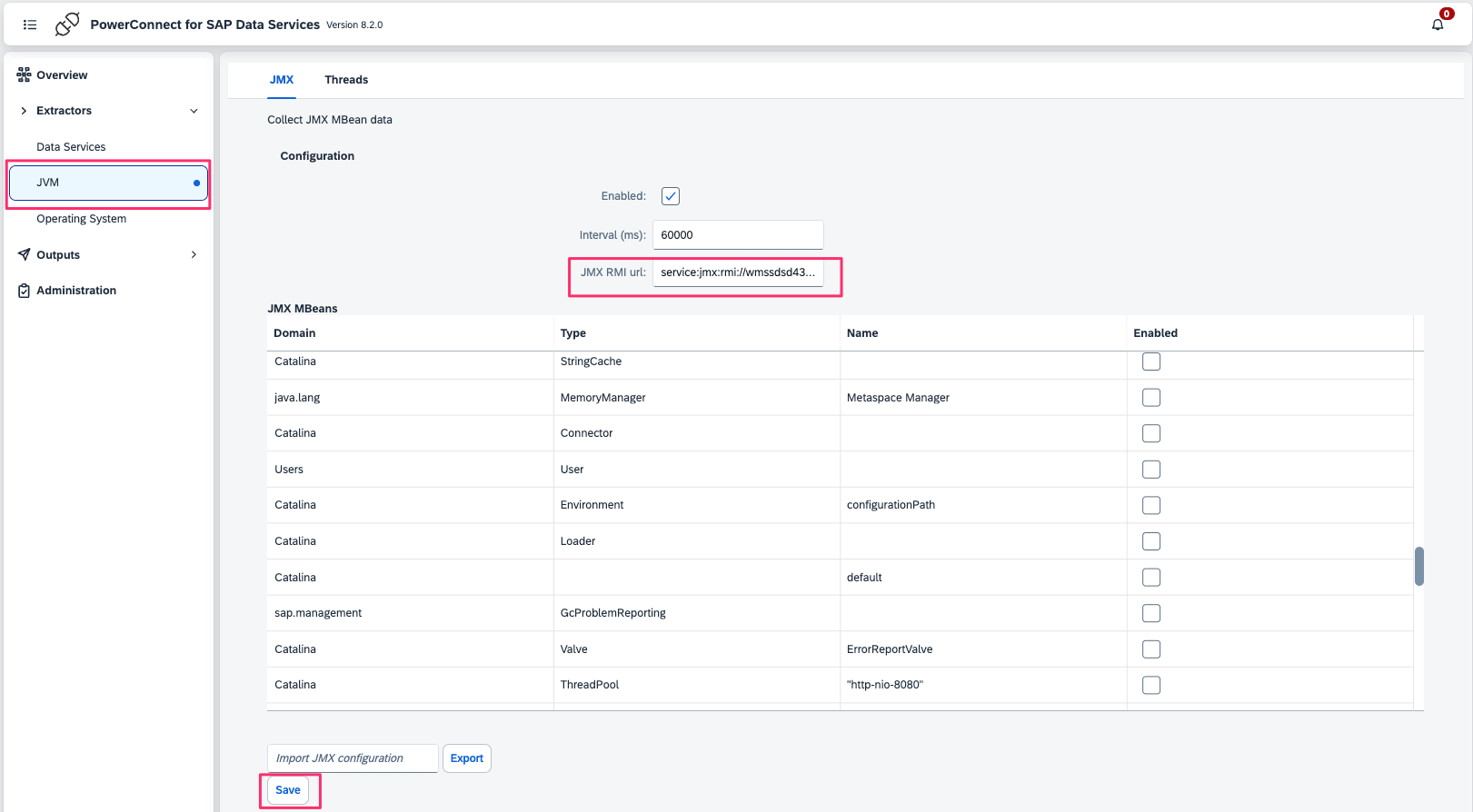Image resolution: width=1473 pixels, height=812 pixels.
Task: Enable the ErrorReportValve MBean checkbox
Action: 1151,649
